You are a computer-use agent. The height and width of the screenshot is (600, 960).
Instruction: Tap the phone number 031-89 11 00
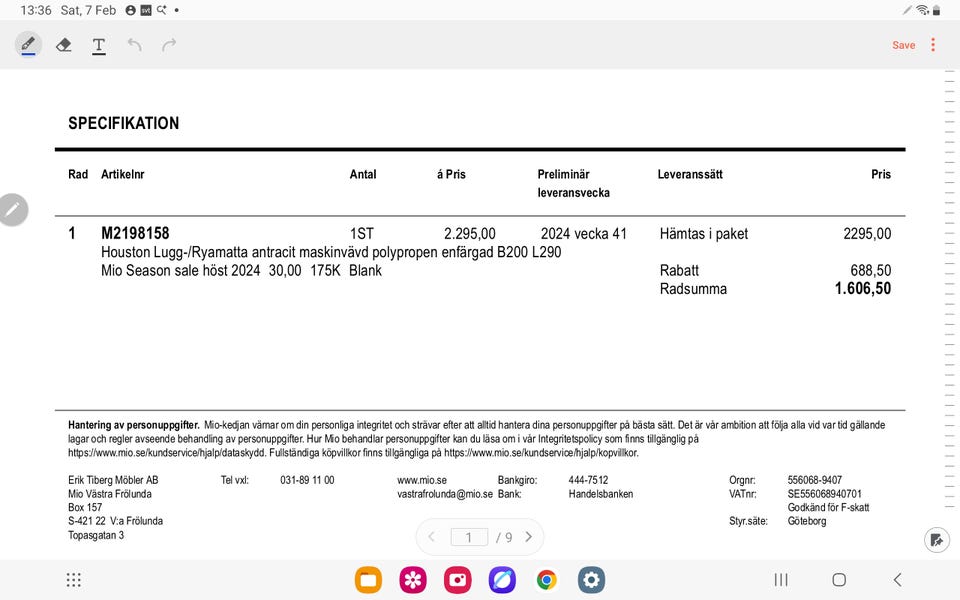click(x=307, y=480)
